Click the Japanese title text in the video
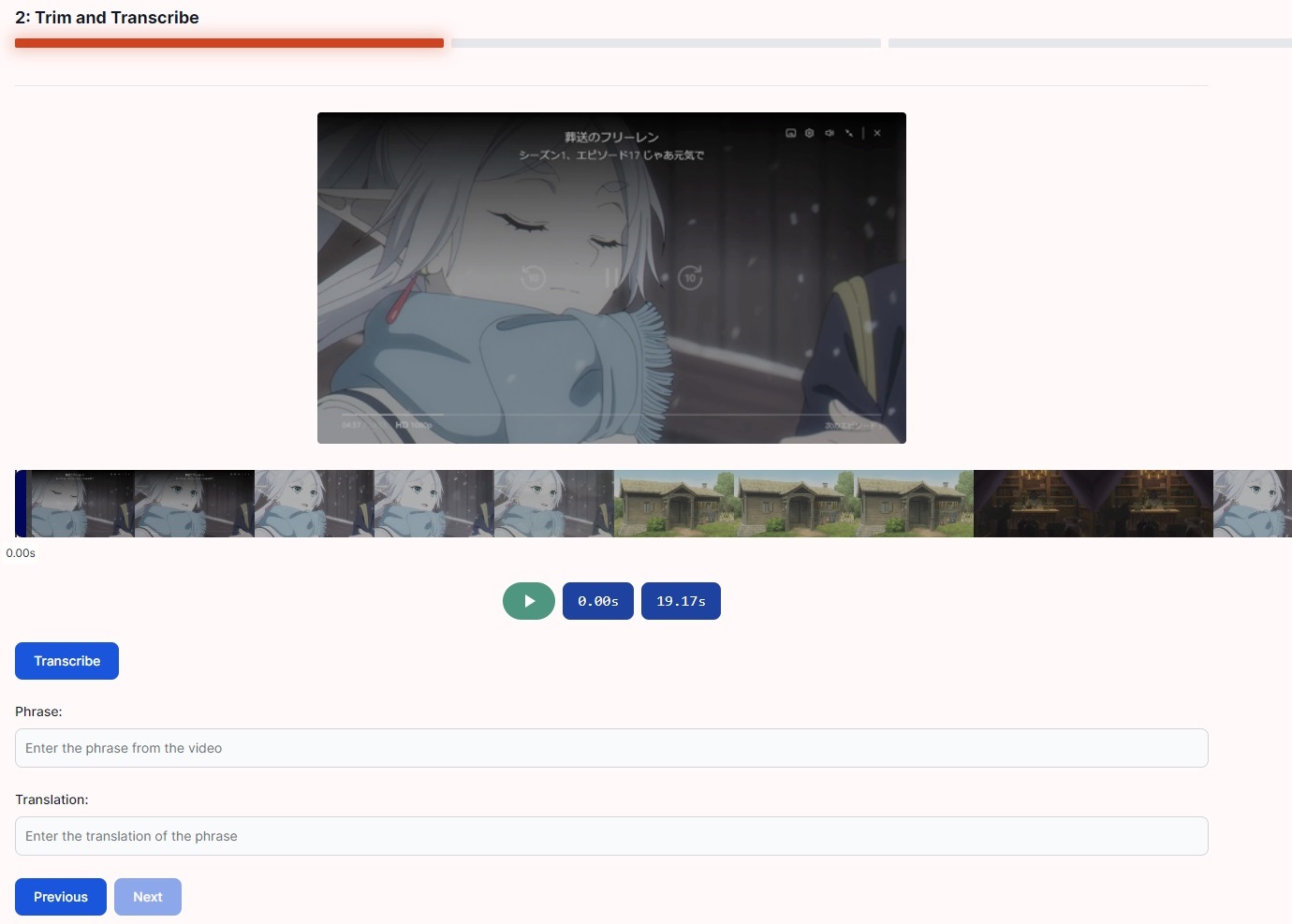The height and width of the screenshot is (924, 1292). pyautogui.click(x=611, y=137)
